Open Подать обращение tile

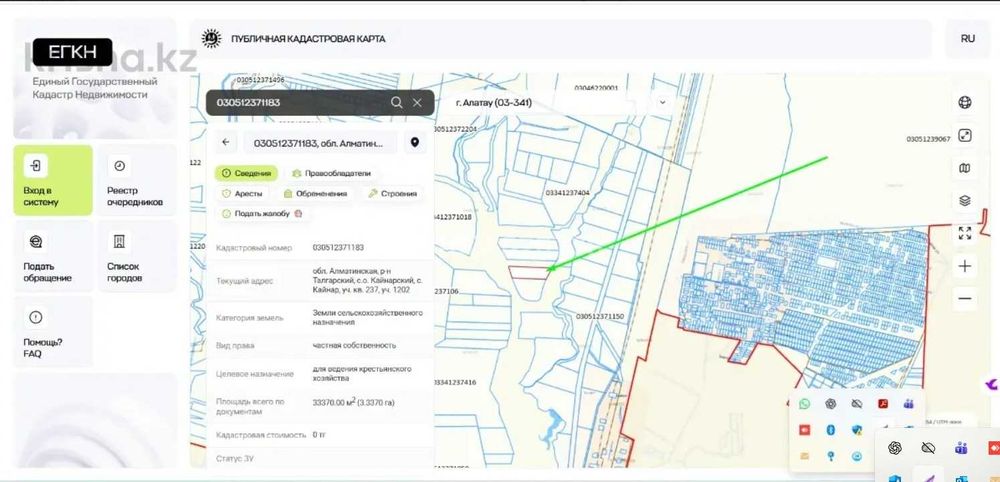(x=53, y=256)
